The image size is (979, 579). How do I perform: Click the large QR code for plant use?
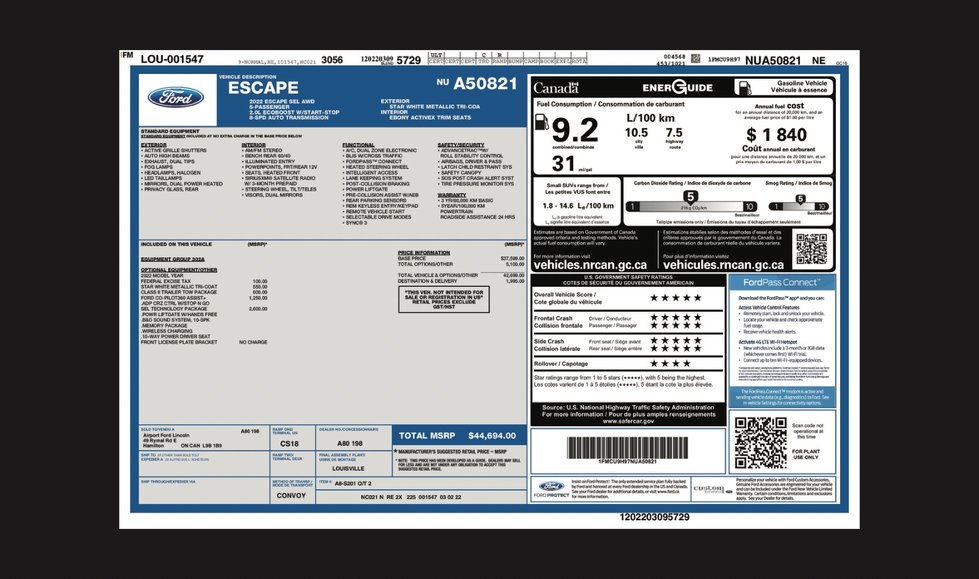point(760,443)
